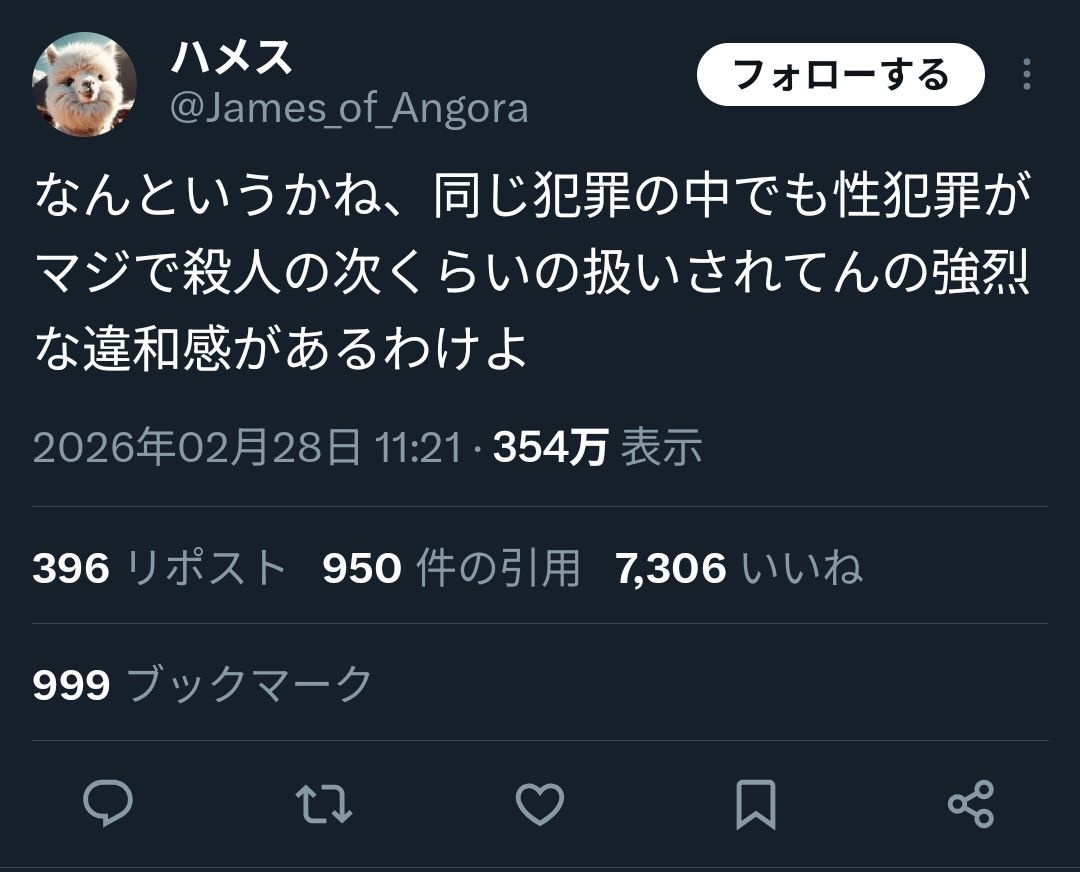Repost this tweet using arrows icon
This screenshot has height=872, width=1080.
tap(324, 804)
